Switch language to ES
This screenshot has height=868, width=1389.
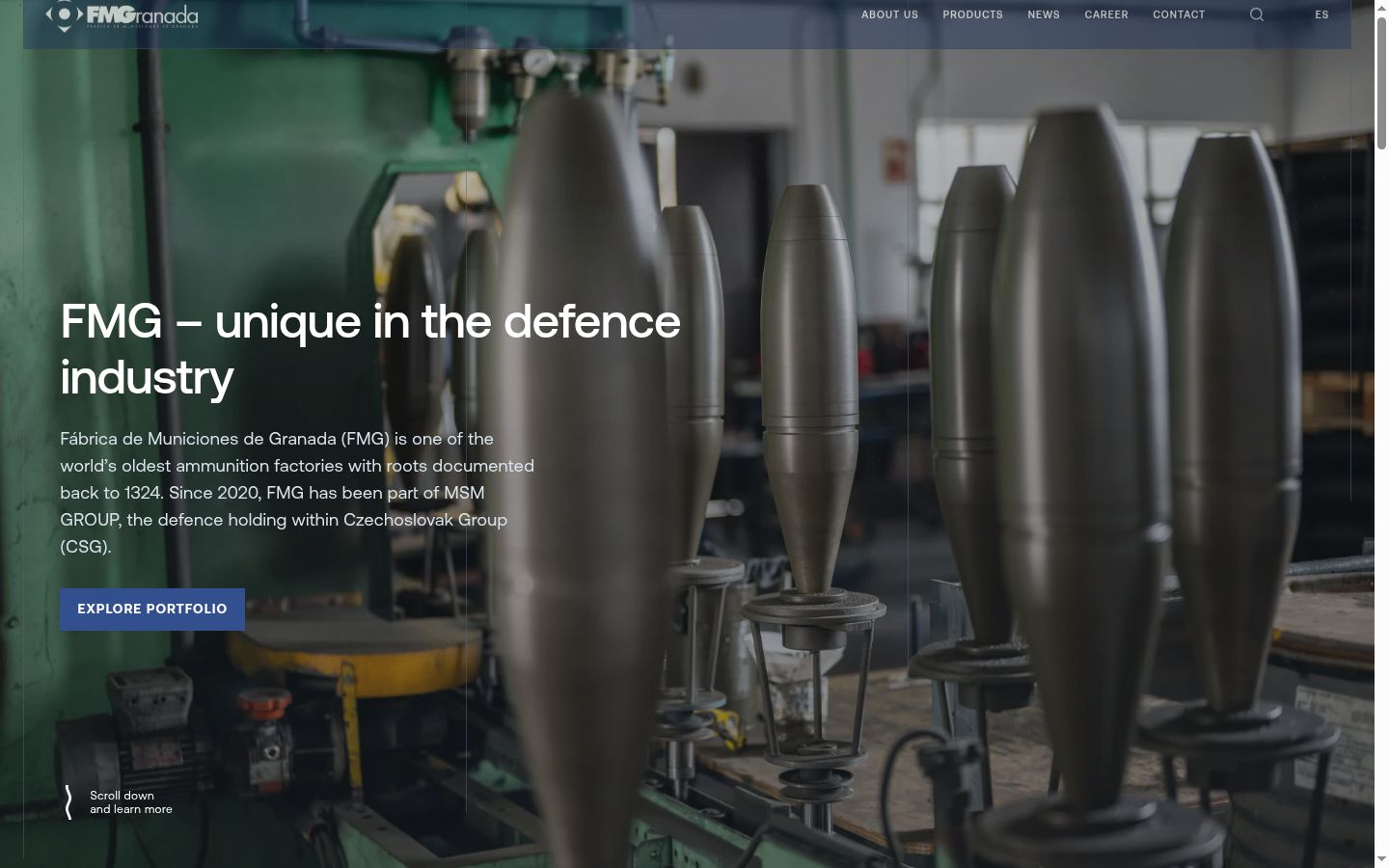click(x=1321, y=14)
